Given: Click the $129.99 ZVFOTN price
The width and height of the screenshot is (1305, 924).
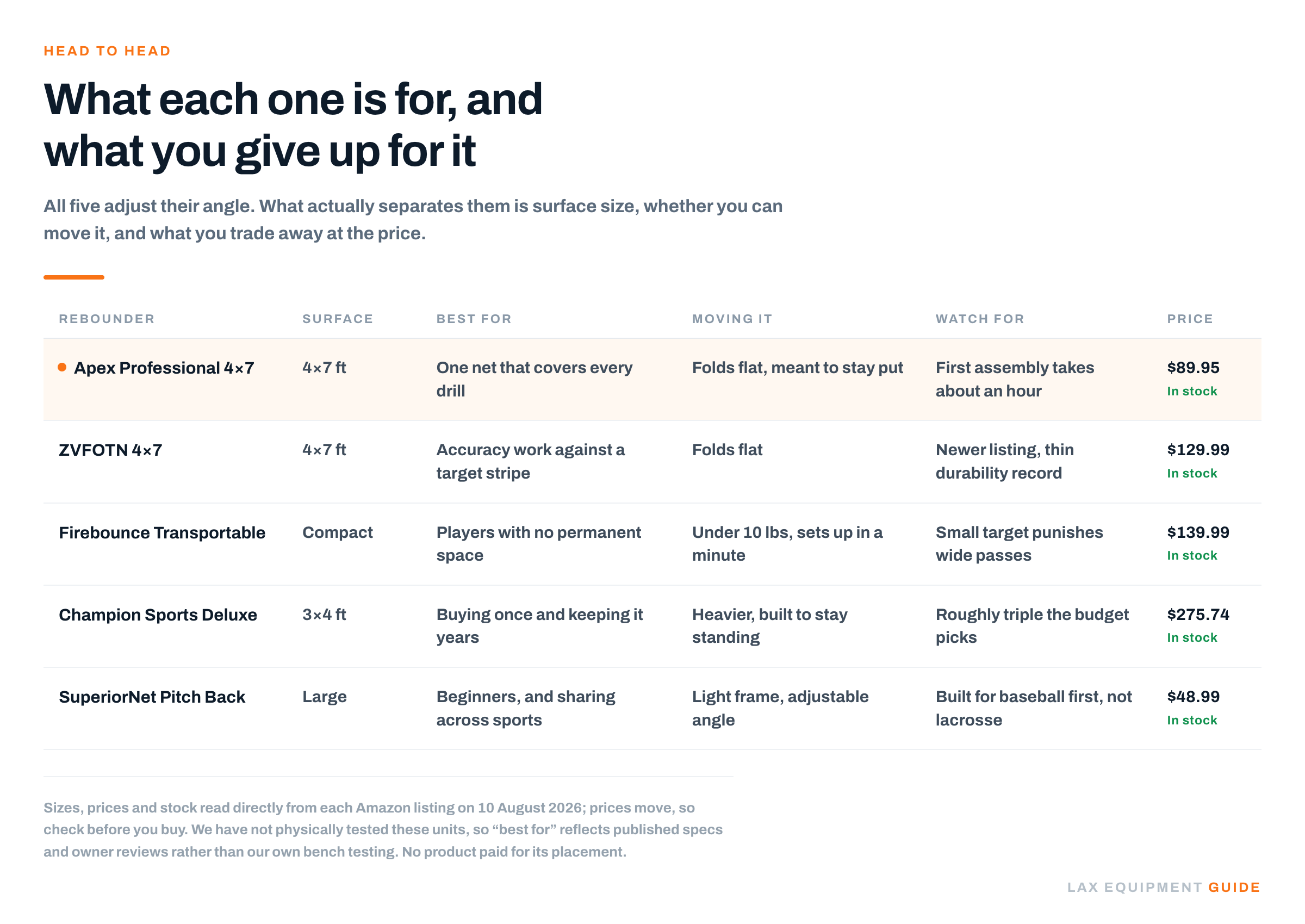Looking at the screenshot, I should coord(1197,450).
